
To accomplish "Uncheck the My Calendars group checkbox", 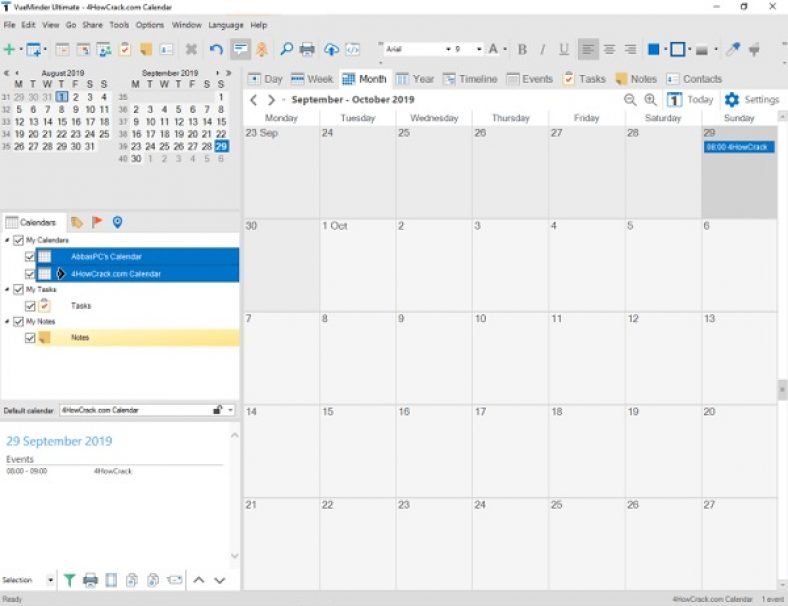I will point(18,240).
